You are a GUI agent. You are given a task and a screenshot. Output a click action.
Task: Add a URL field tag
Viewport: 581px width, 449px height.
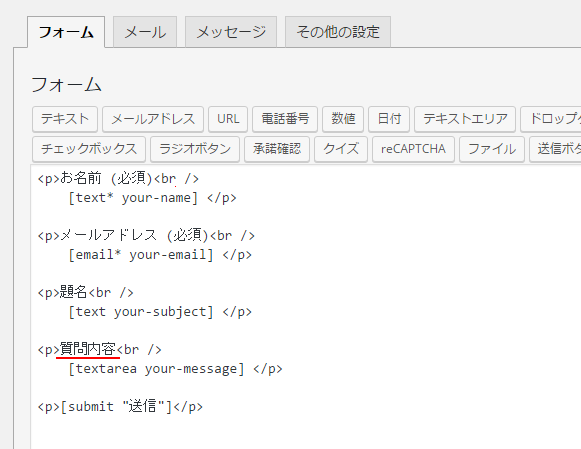coord(228,119)
